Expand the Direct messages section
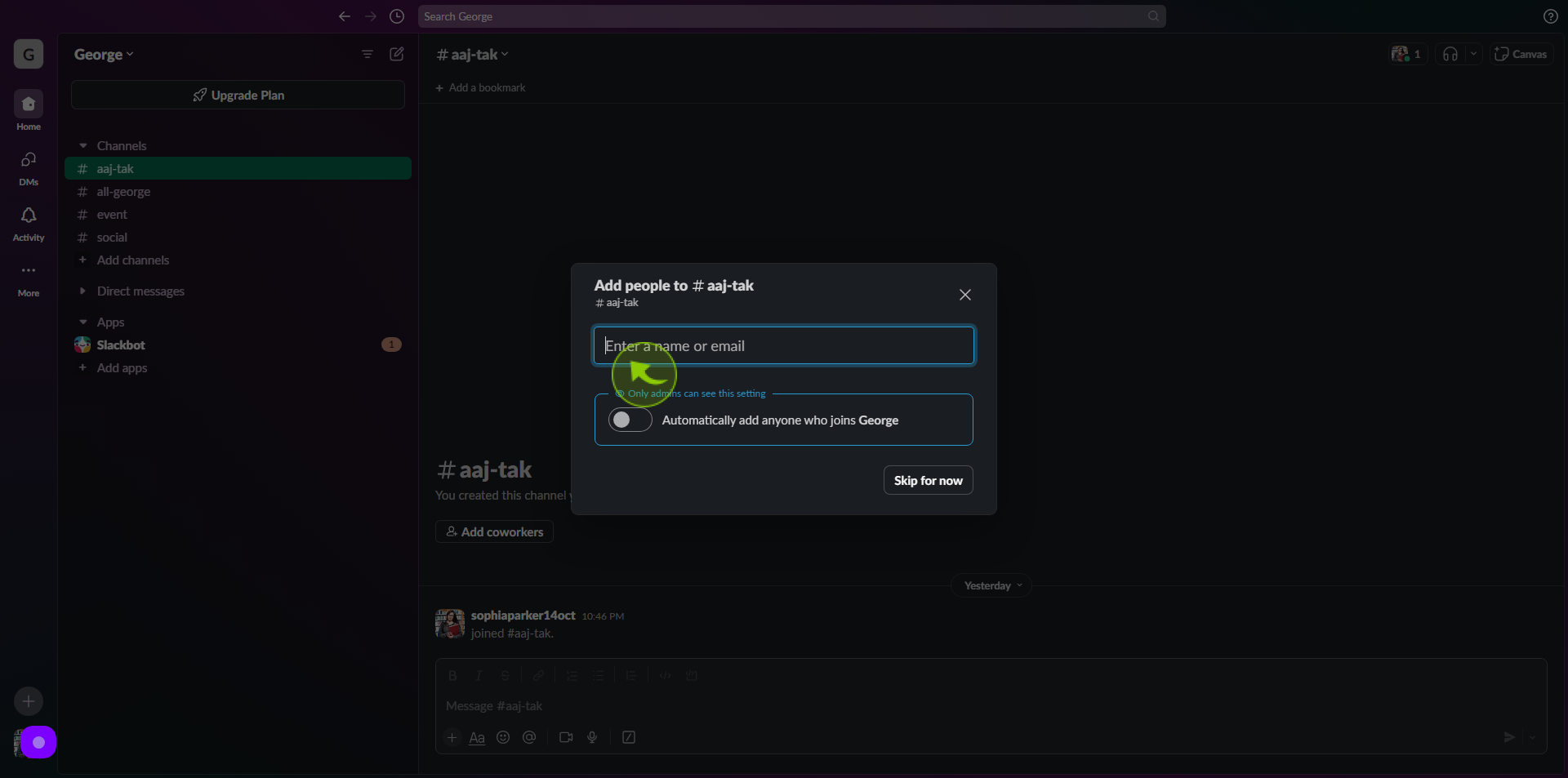The height and width of the screenshot is (778, 1568). coord(83,291)
